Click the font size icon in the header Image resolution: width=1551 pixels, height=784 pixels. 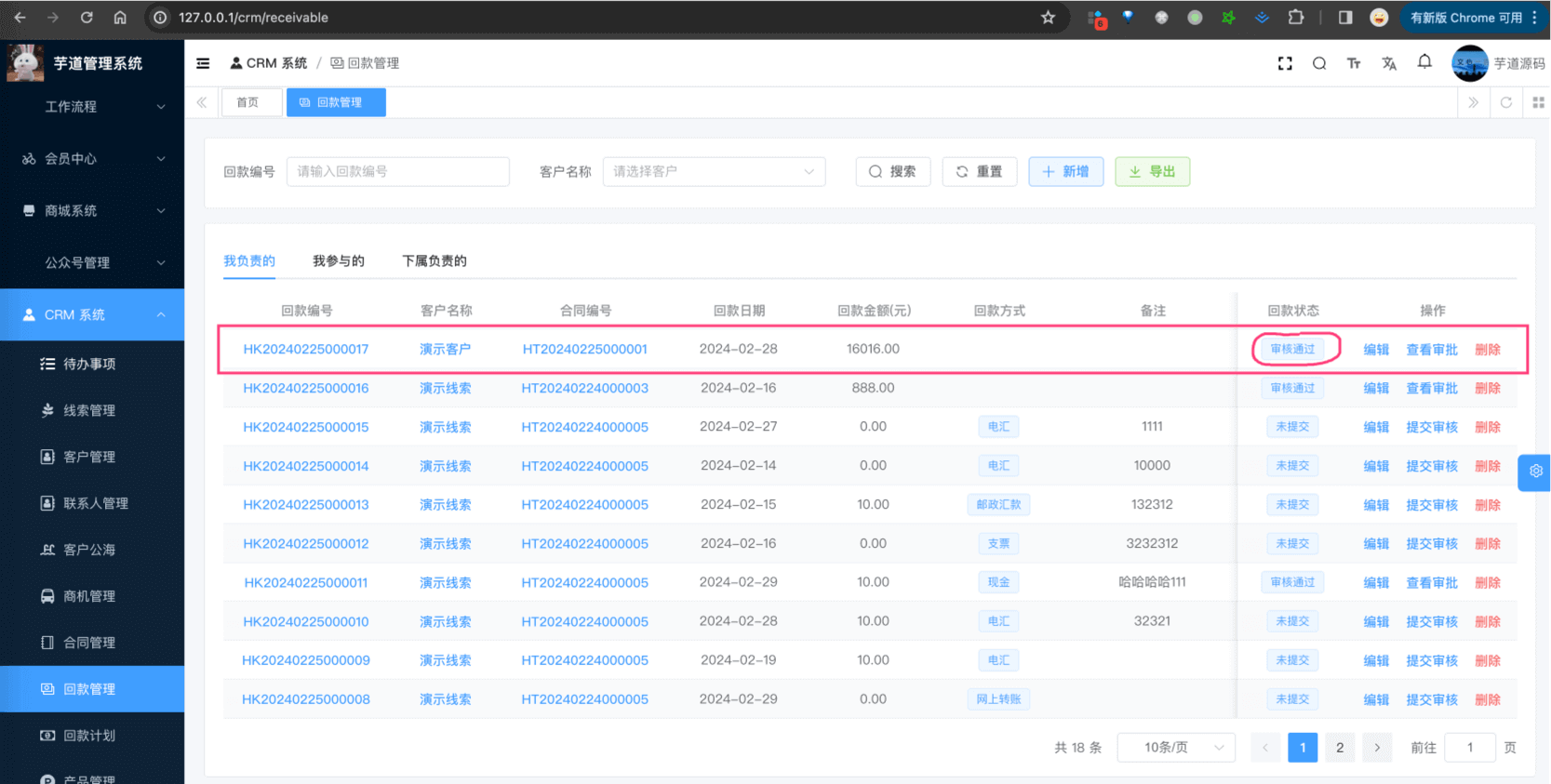point(1354,63)
